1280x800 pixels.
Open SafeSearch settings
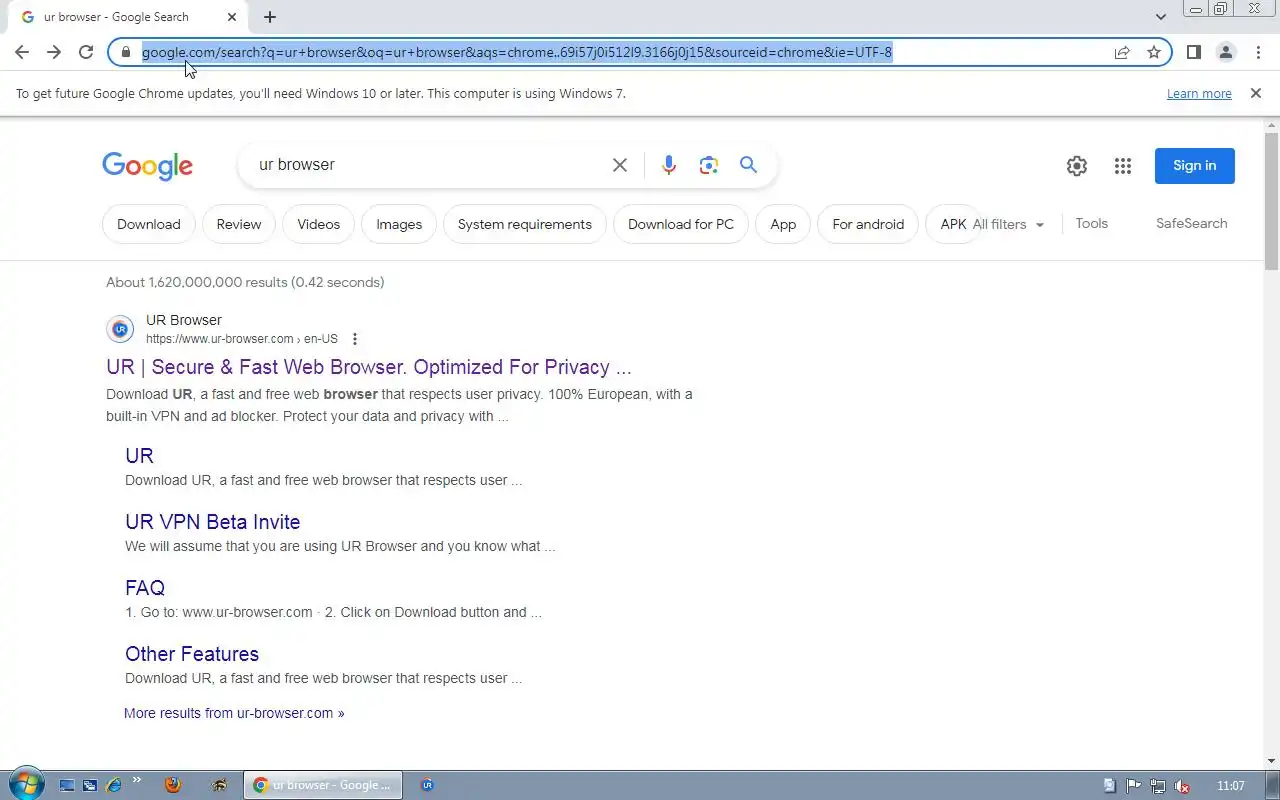point(1191,223)
